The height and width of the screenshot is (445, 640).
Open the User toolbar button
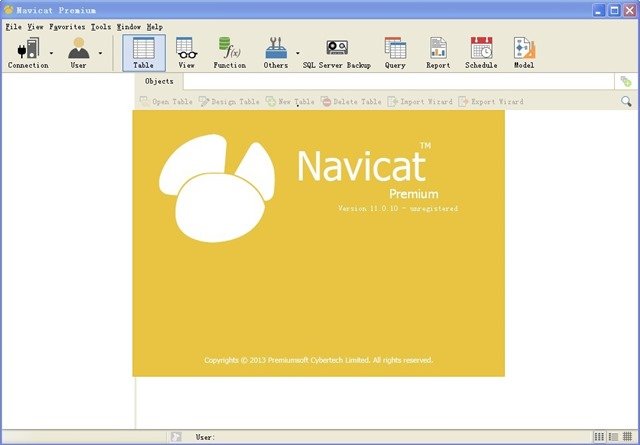point(78,53)
